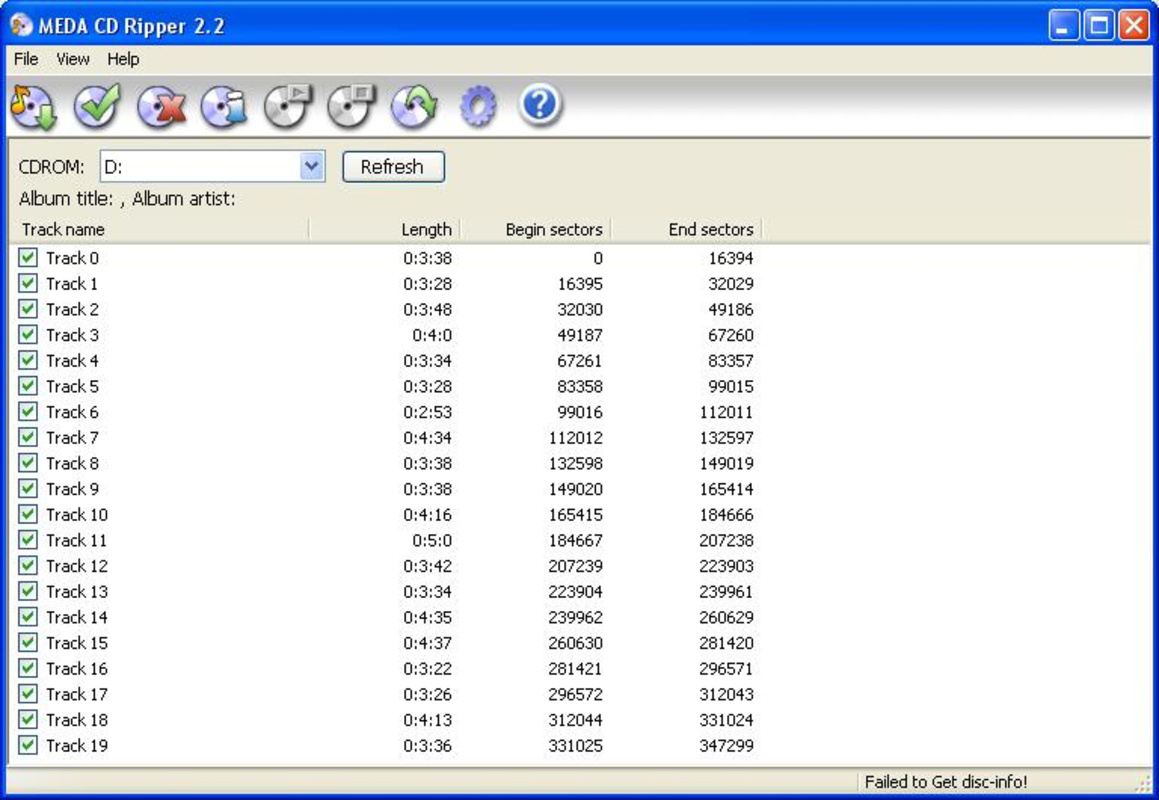Click the green-arrow refresh disc icon
The width and height of the screenshot is (1159, 800).
tap(415, 106)
